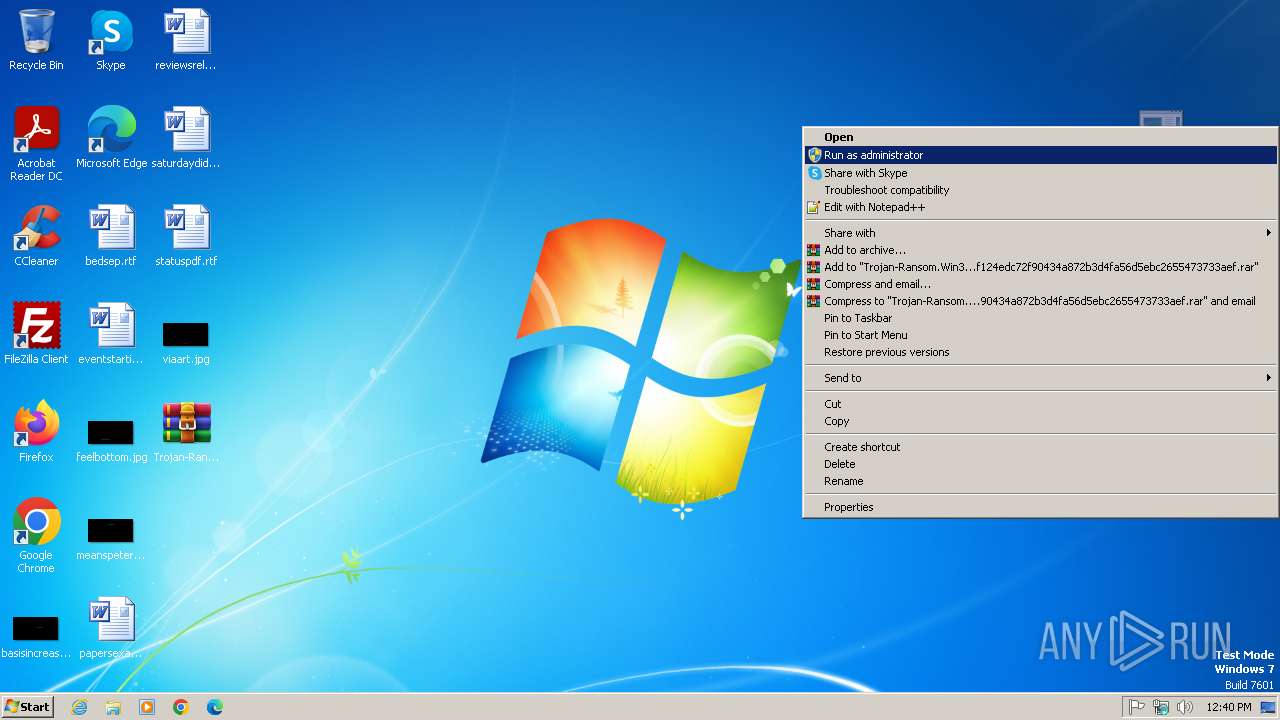1280x720 pixels.
Task: Choose Edit with Notepad++
Action: (1040, 207)
